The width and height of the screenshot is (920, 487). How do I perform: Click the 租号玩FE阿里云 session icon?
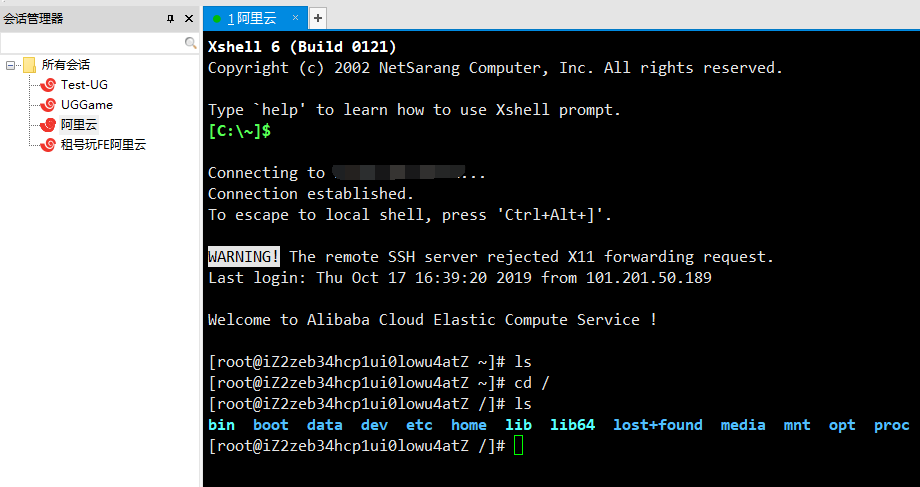click(x=48, y=145)
